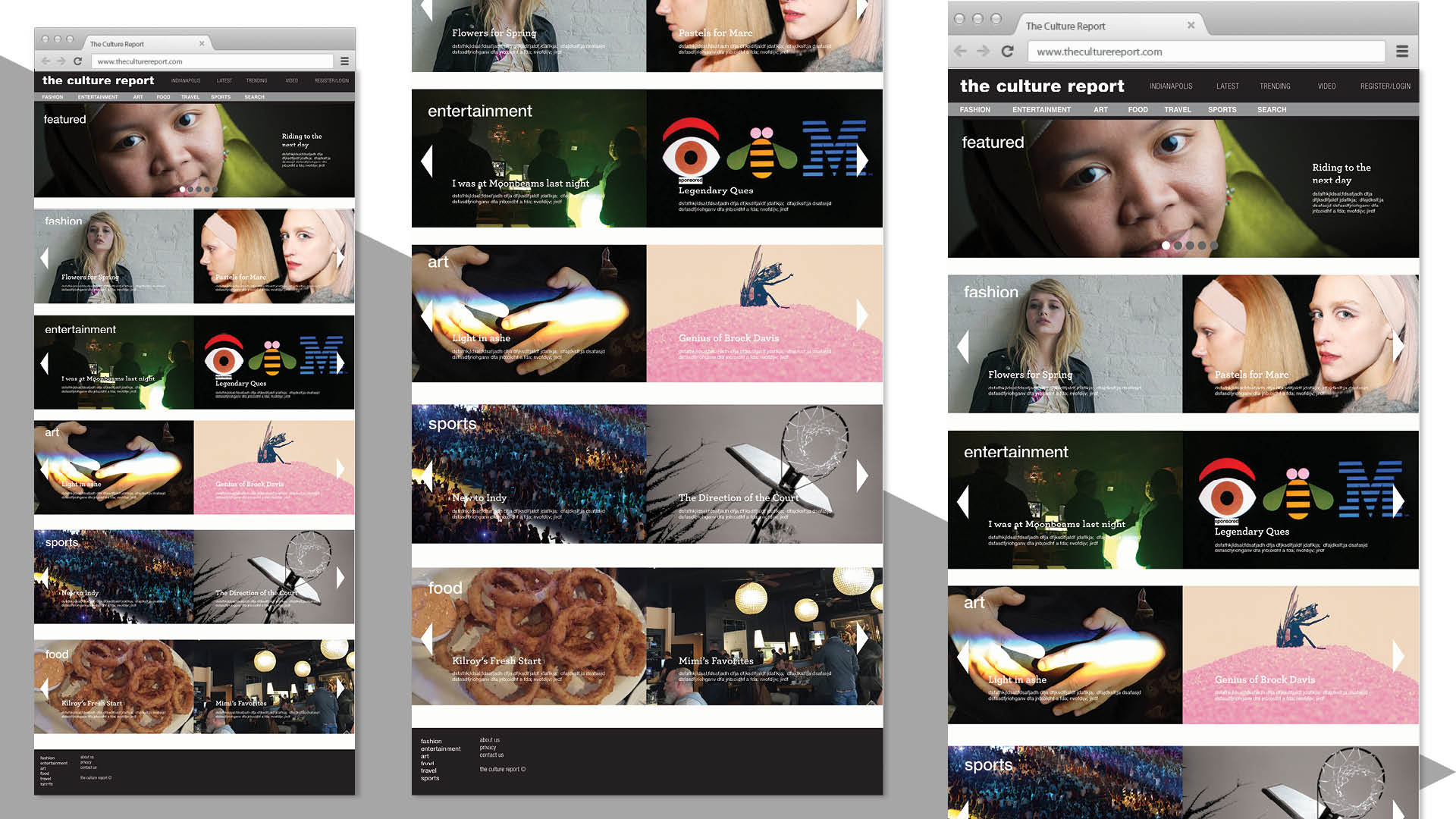The image size is (1456, 819).
Task: Click SEARCH in right browser category bar
Action: point(1271,110)
